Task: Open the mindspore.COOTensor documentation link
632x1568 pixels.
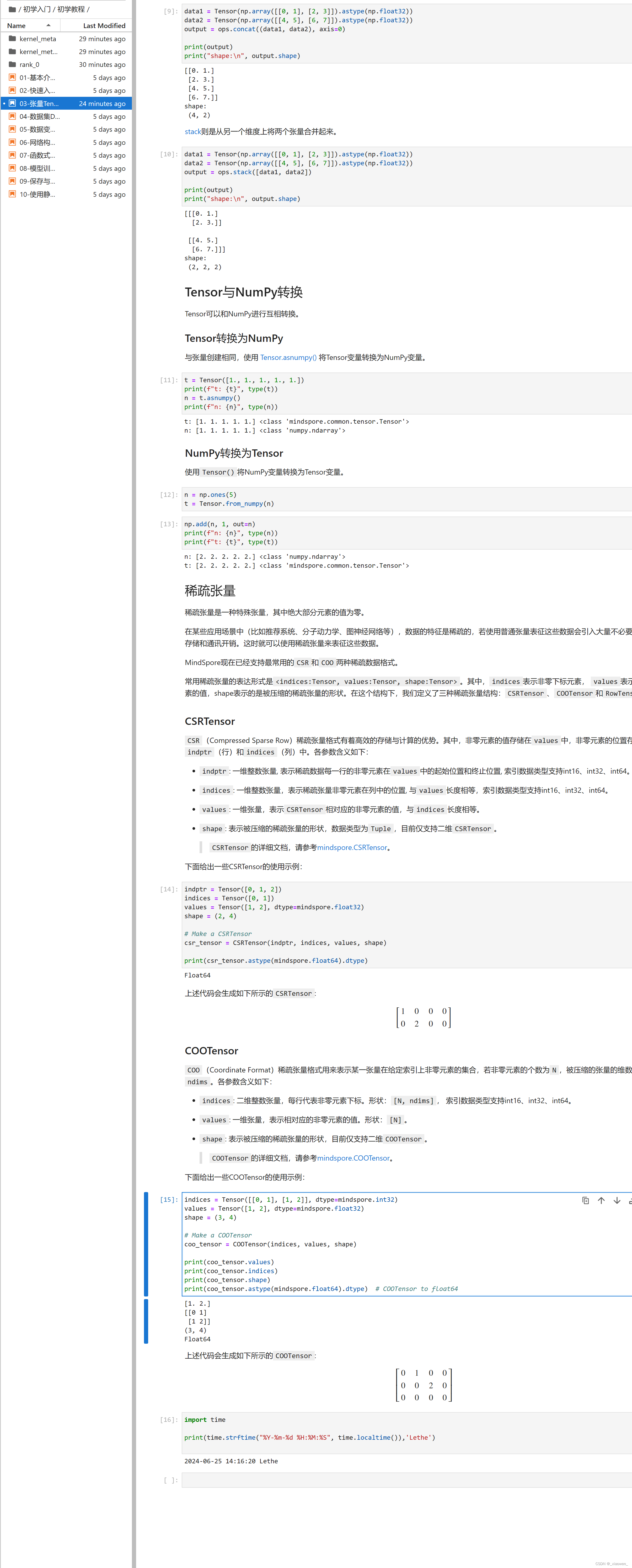Action: pos(353,1158)
